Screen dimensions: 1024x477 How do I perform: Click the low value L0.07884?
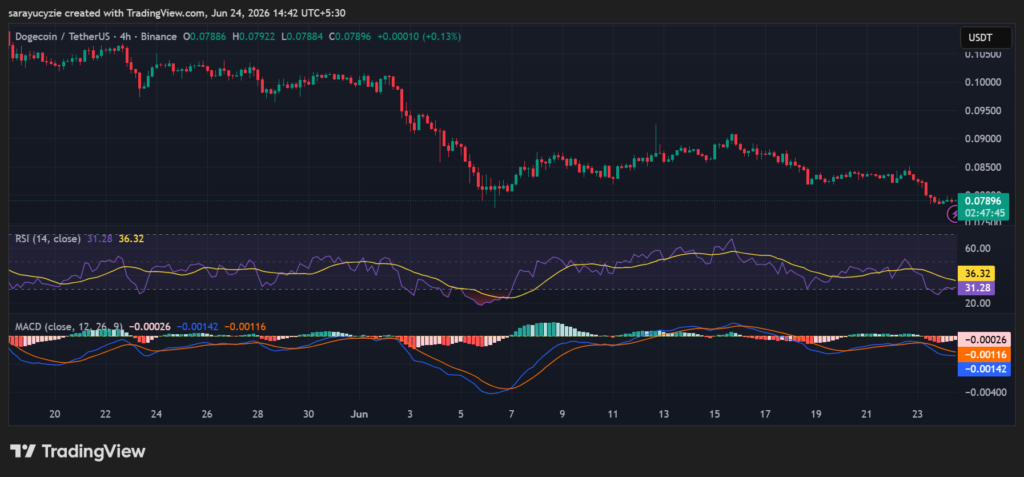[x=302, y=37]
